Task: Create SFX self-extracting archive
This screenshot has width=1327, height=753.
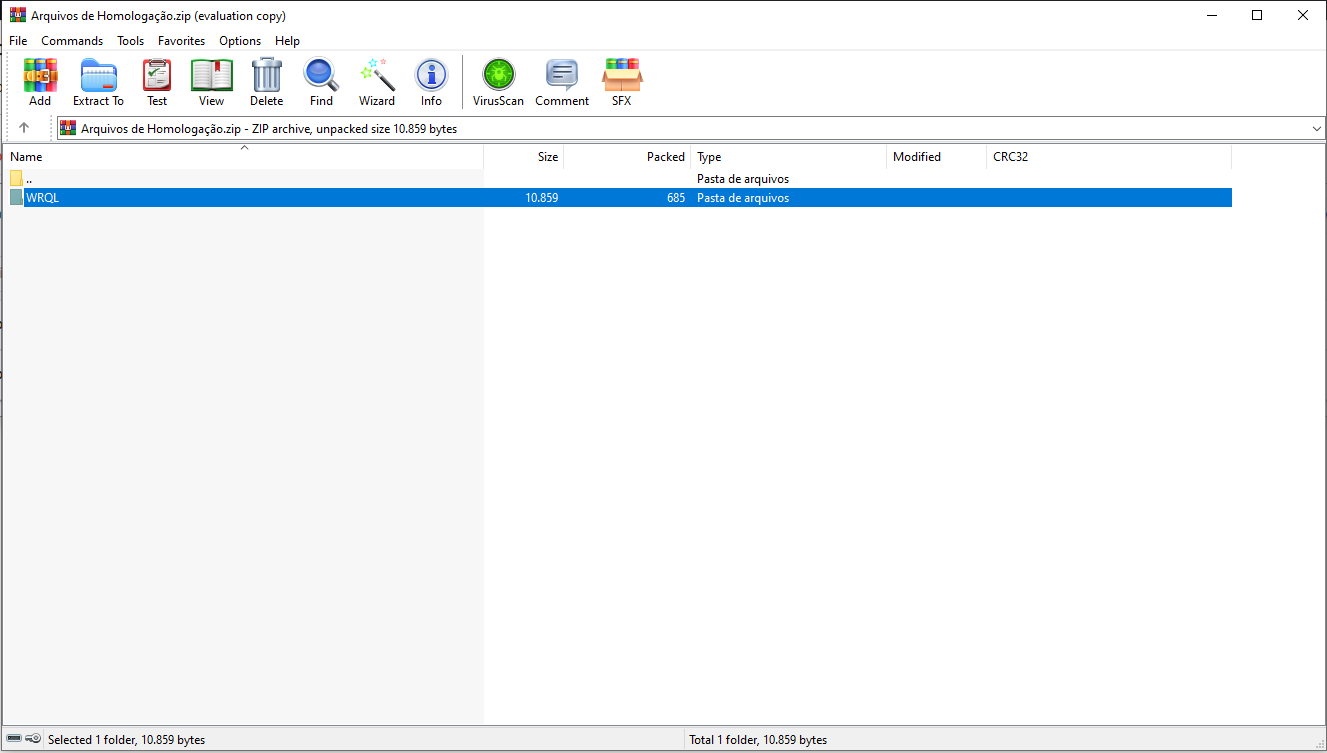Action: pyautogui.click(x=621, y=82)
